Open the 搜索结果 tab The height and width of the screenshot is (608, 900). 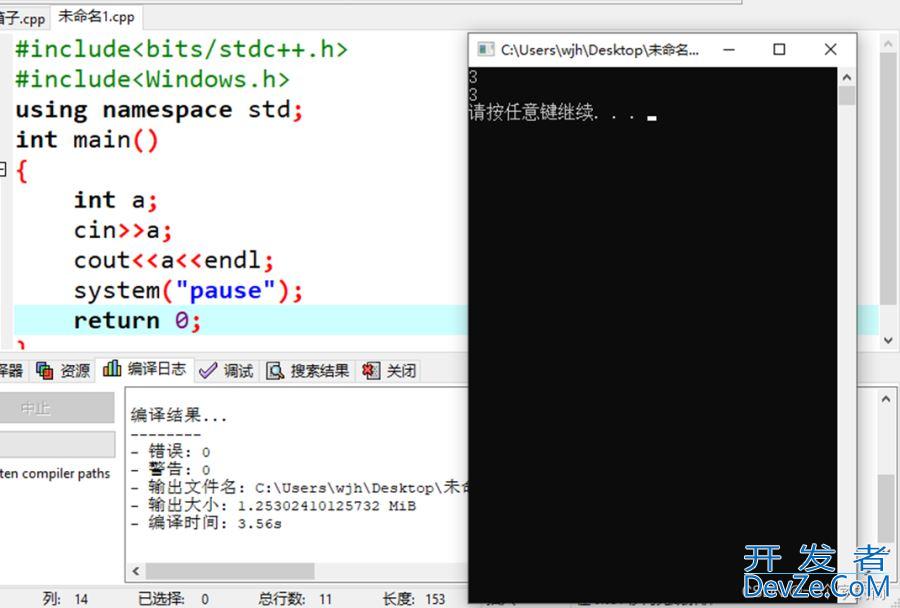[x=308, y=370]
